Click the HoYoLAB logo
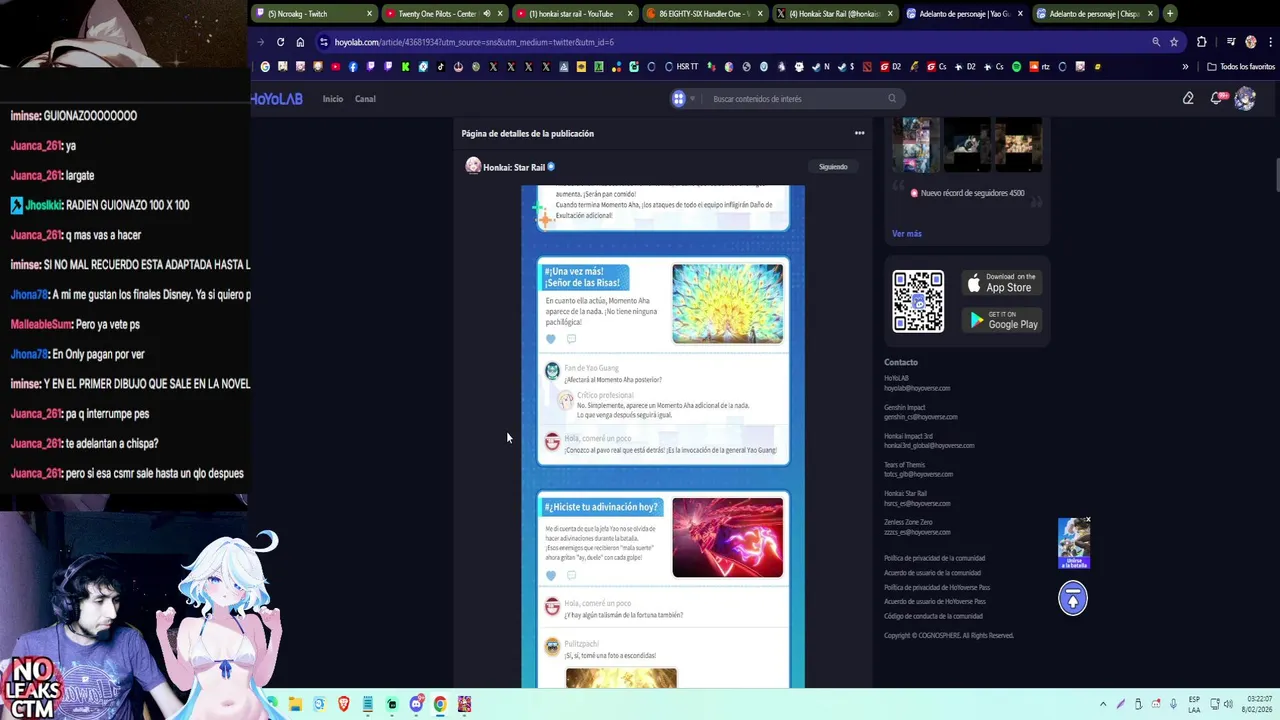 click(x=278, y=99)
